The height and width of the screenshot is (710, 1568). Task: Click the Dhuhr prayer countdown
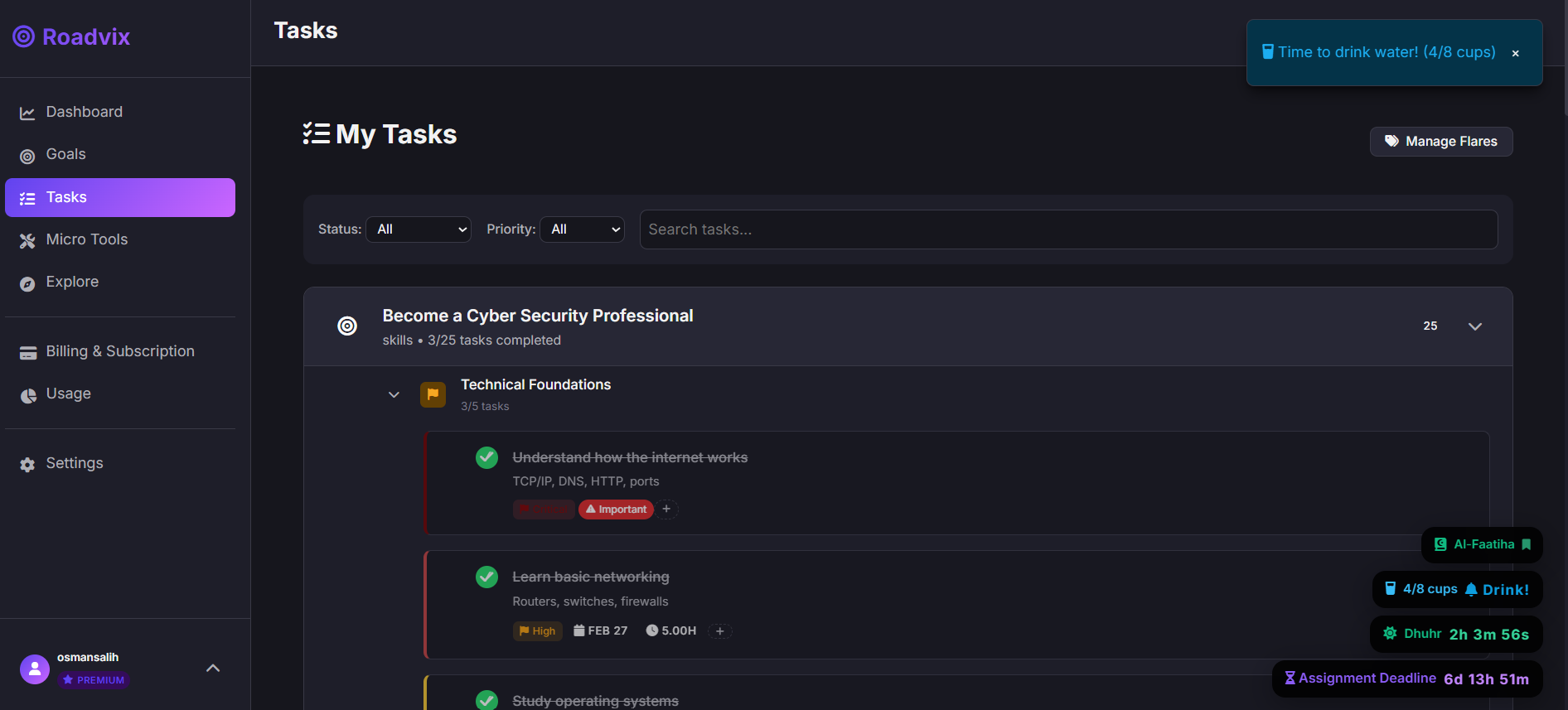tap(1456, 634)
